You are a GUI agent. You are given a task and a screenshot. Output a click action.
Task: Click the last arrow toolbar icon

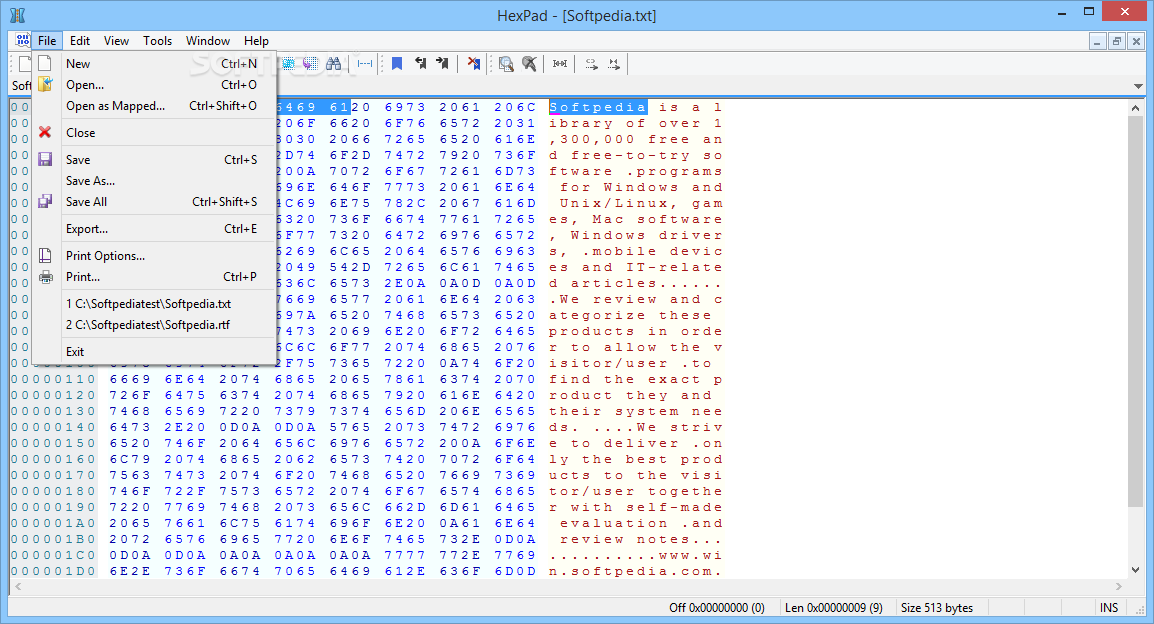614,64
